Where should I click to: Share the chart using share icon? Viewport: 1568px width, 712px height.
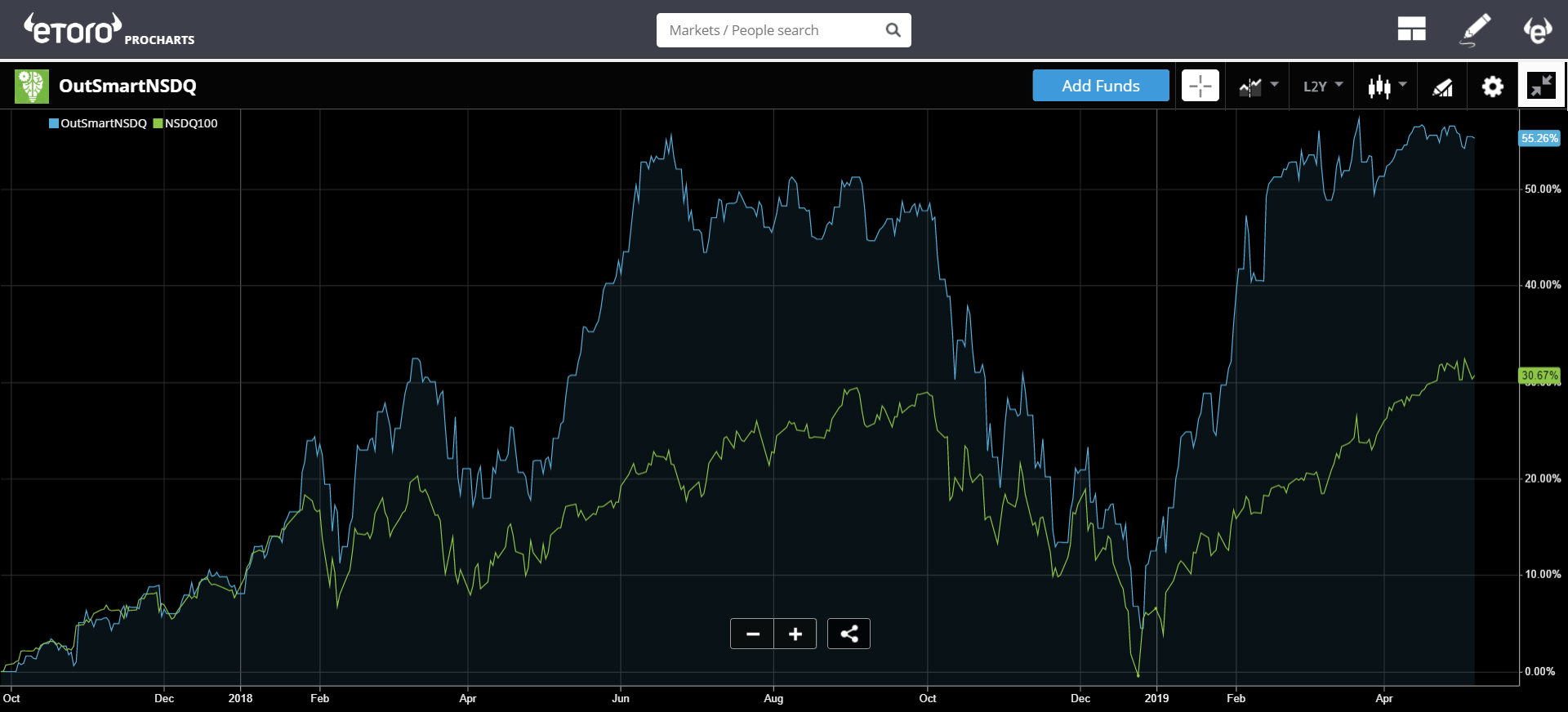[849, 634]
